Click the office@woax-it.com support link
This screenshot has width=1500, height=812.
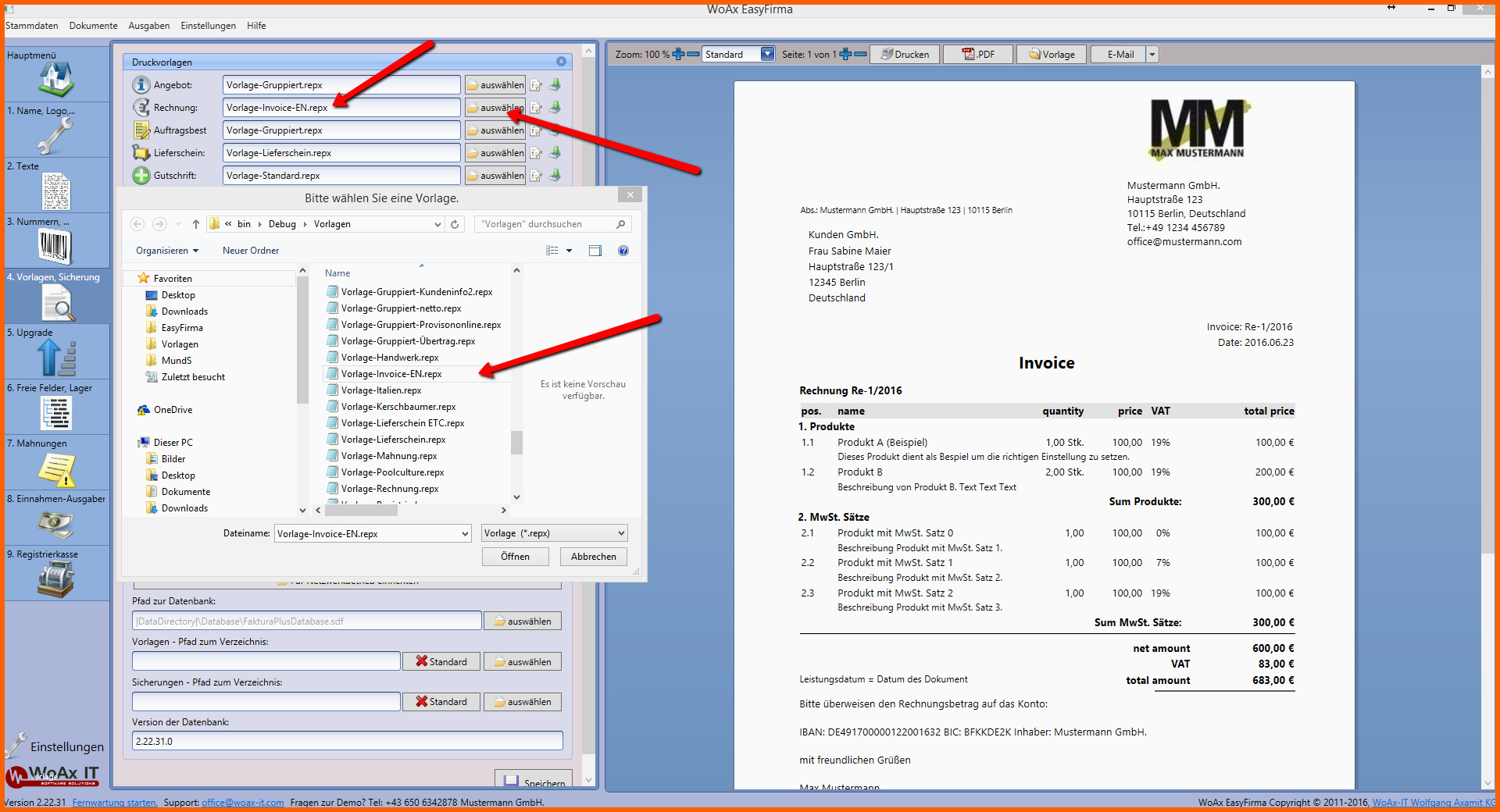(x=243, y=803)
